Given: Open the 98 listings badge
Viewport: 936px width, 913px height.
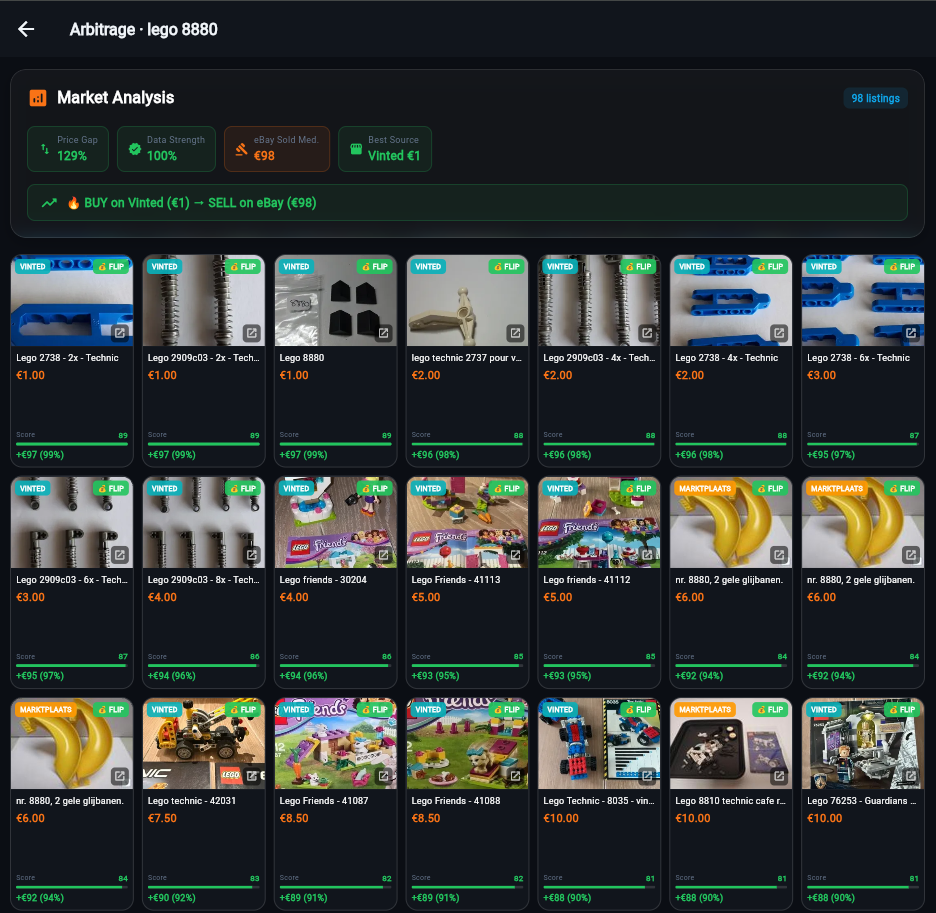Looking at the screenshot, I should tap(875, 98).
